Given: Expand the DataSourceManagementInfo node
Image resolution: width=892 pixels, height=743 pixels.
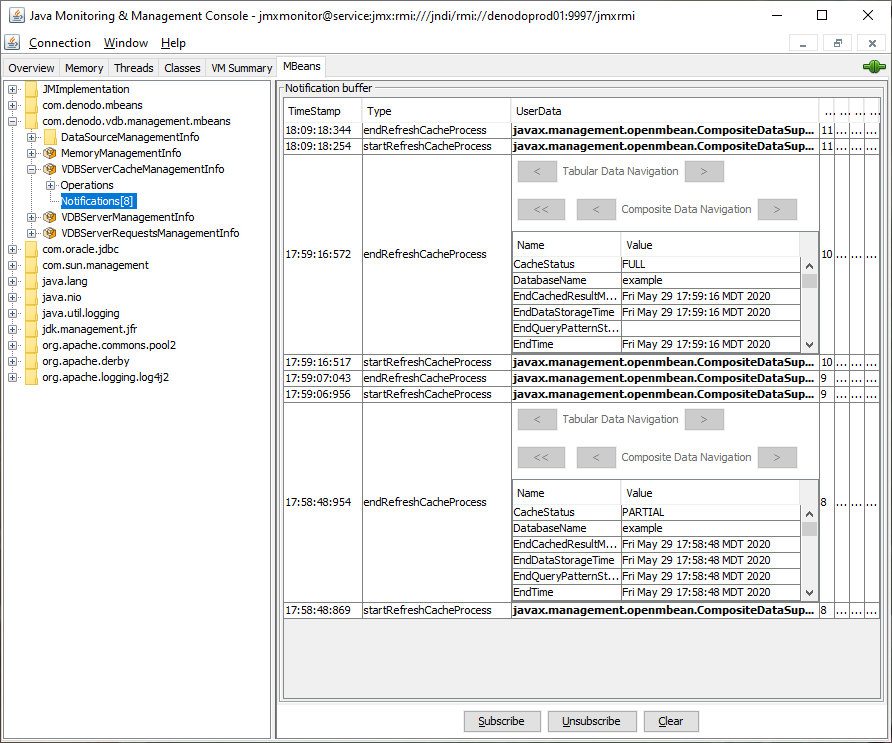Looking at the screenshot, I should (x=31, y=137).
